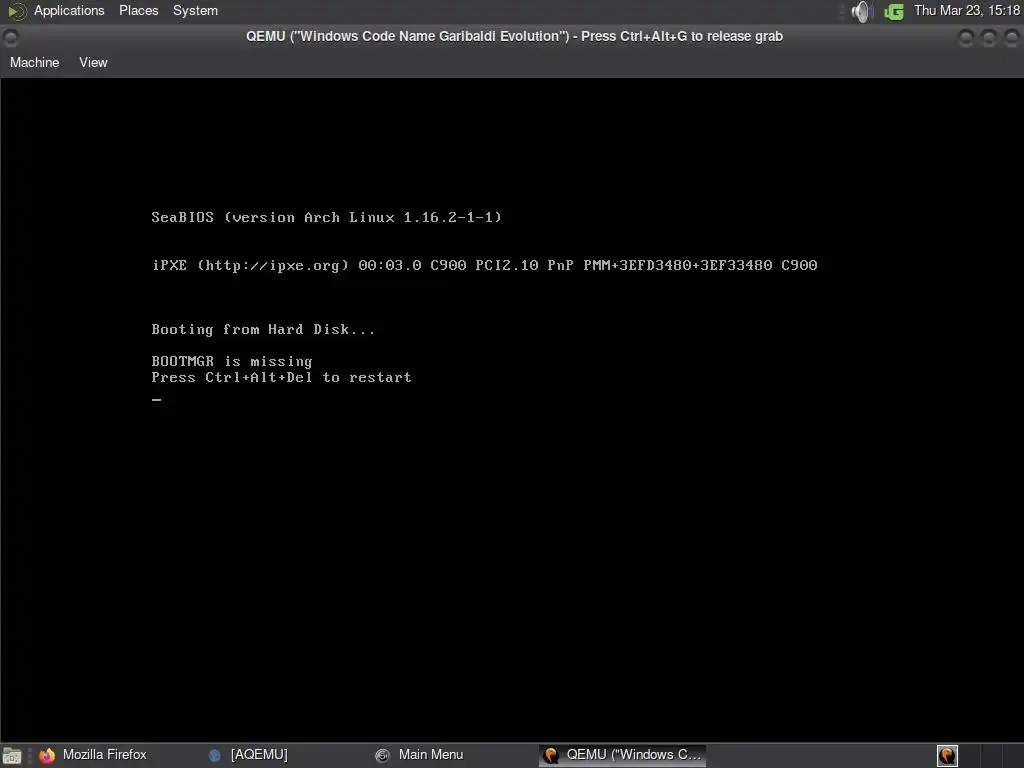Click the AQEMU icon in the taskbar
Screen dimensions: 1024x768
[x=215, y=756]
